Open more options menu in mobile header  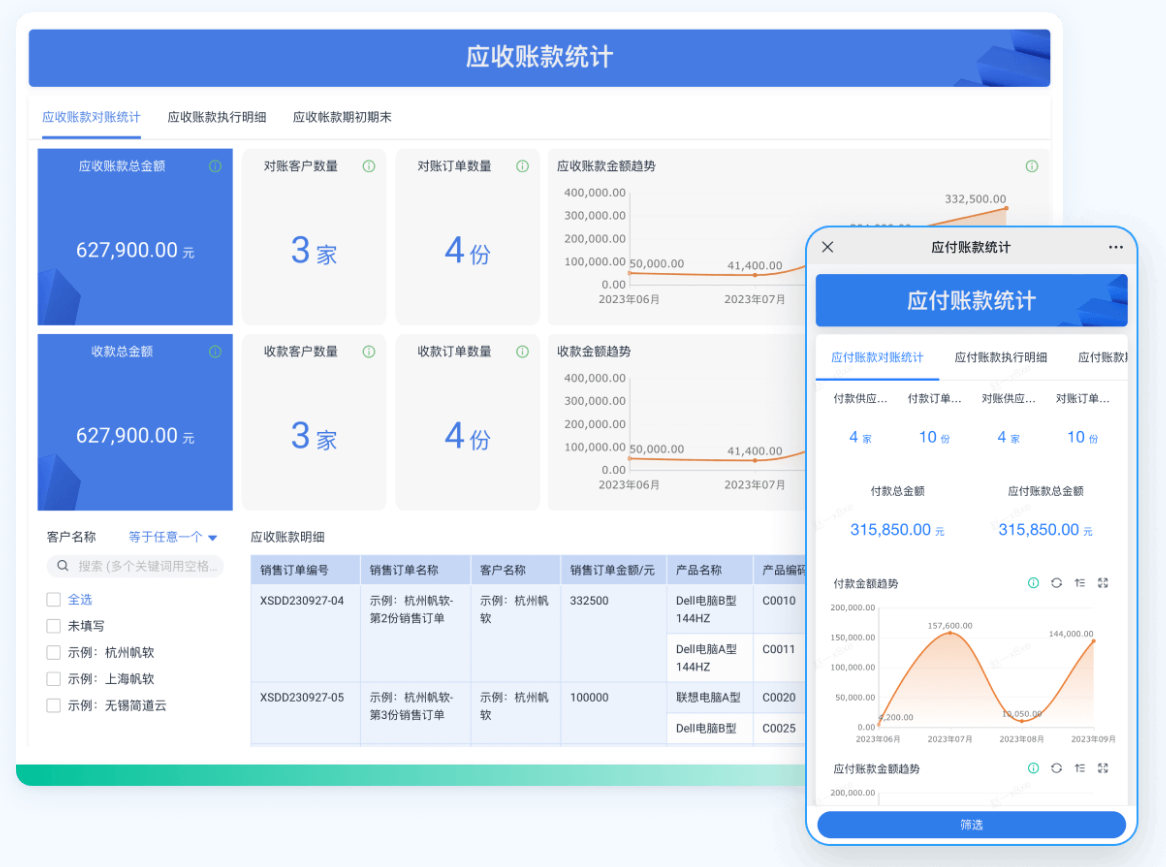pos(1115,248)
